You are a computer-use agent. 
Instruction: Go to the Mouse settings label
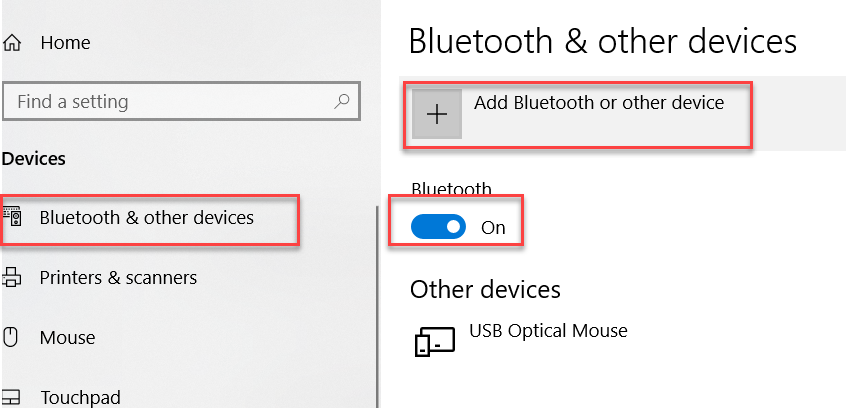pyautogui.click(x=67, y=337)
